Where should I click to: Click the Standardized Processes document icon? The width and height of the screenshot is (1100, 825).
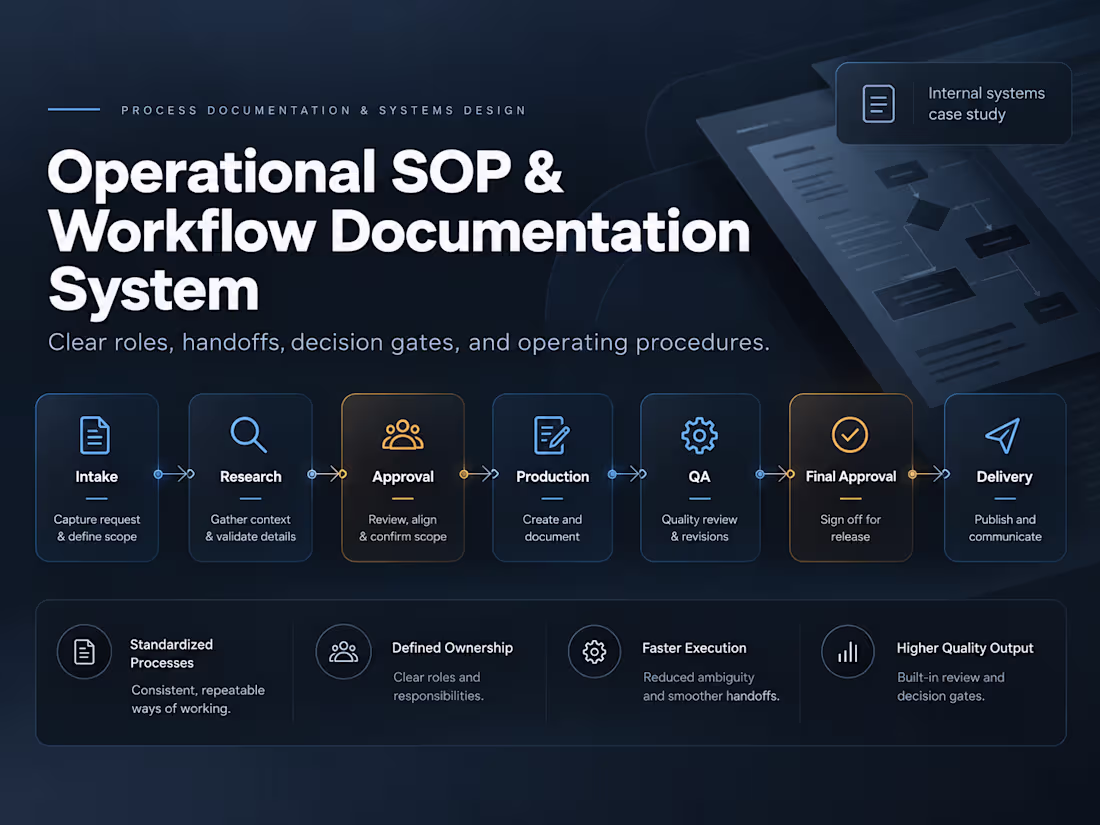pos(84,652)
